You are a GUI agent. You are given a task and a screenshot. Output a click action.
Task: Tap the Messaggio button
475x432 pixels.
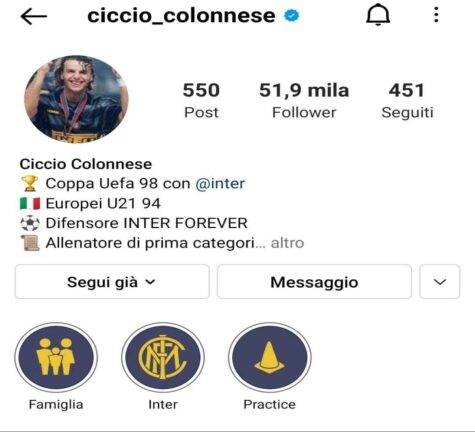point(314,282)
